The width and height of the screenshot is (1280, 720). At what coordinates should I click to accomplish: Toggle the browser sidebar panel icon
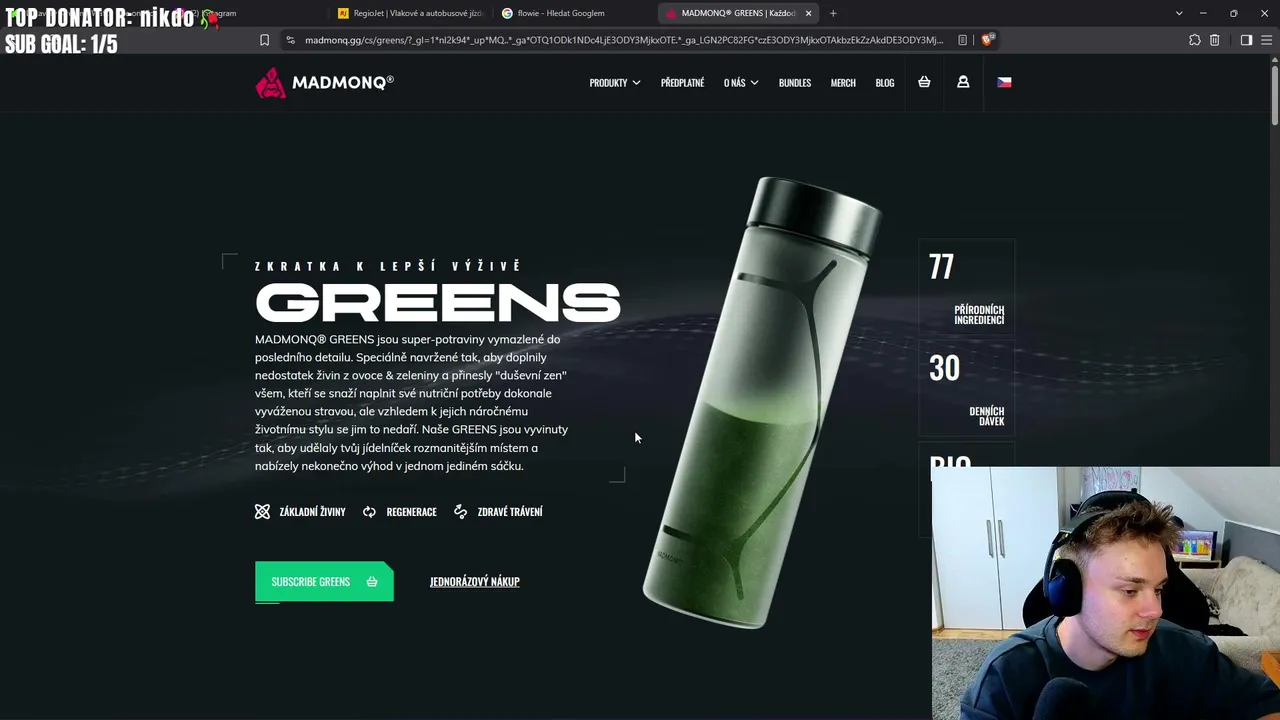click(1246, 40)
